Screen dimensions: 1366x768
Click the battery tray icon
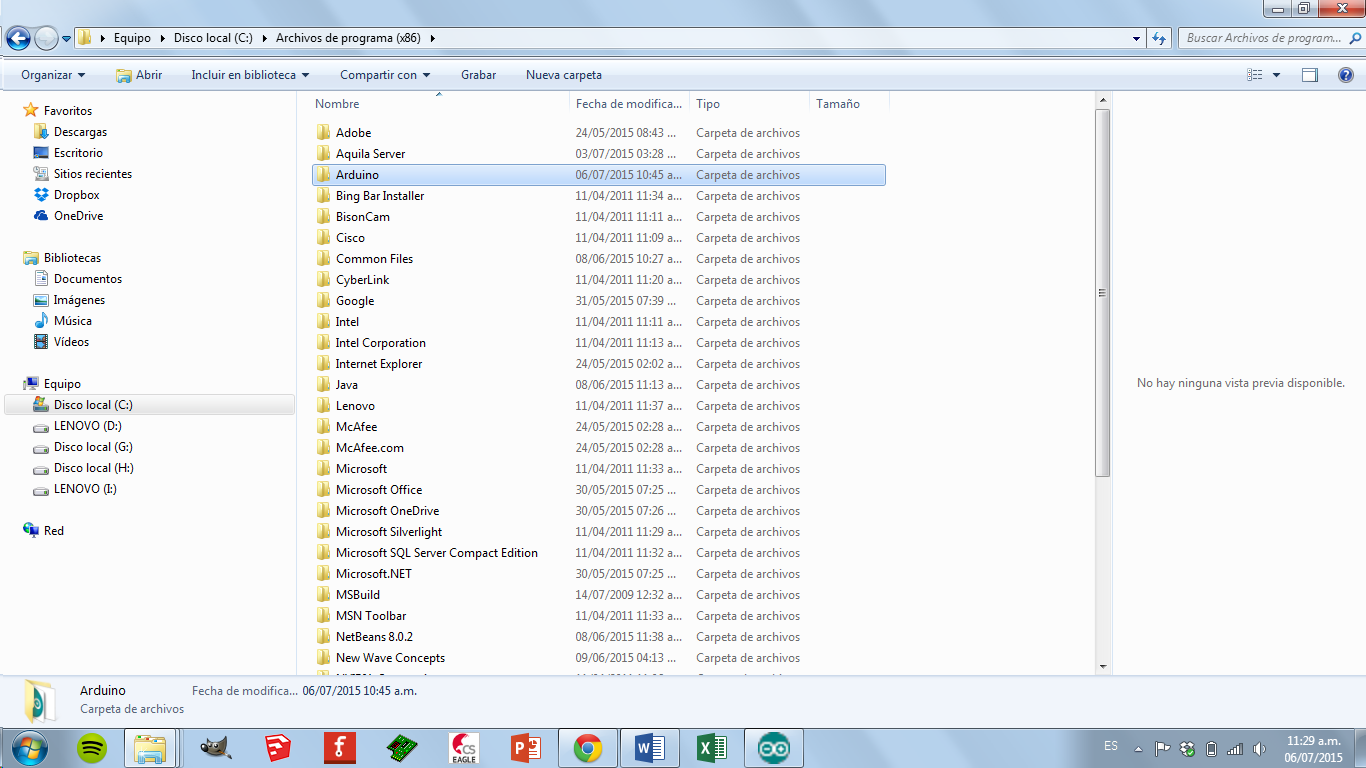point(1211,748)
